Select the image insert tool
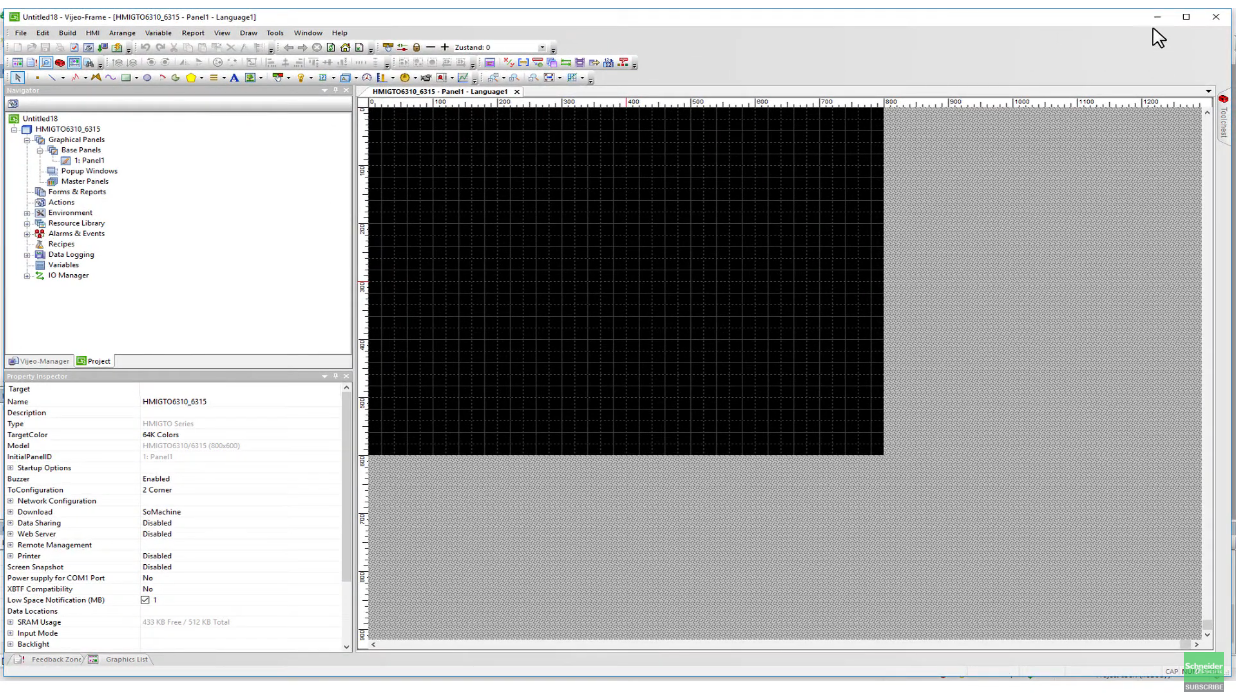 point(250,77)
